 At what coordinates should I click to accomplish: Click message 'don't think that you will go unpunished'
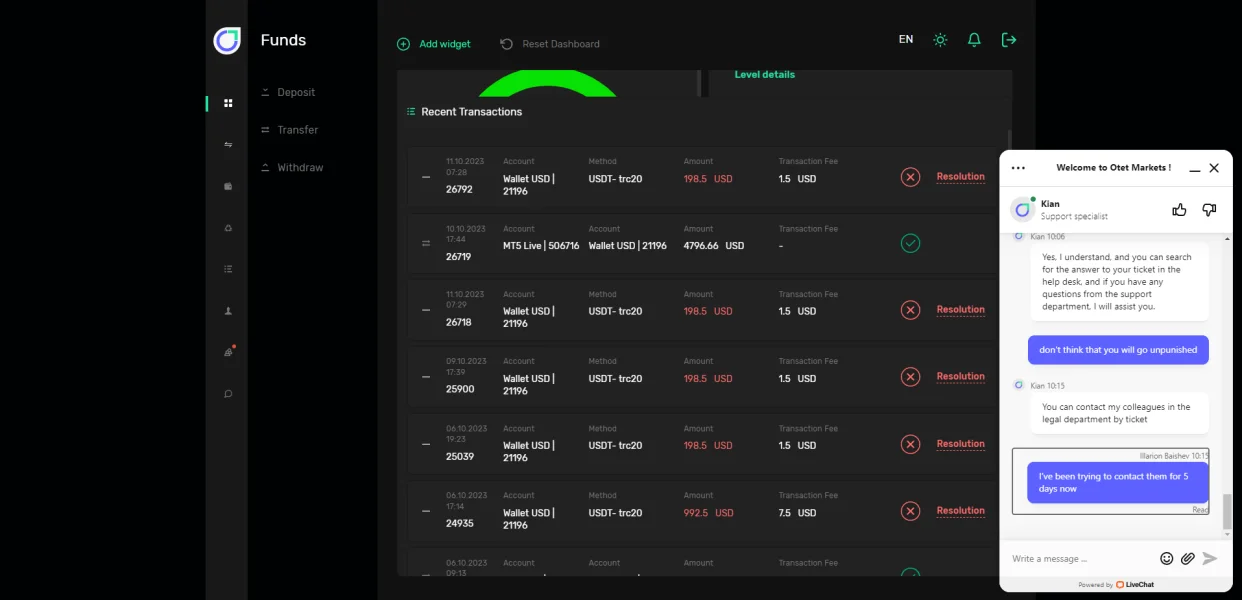(x=1118, y=350)
